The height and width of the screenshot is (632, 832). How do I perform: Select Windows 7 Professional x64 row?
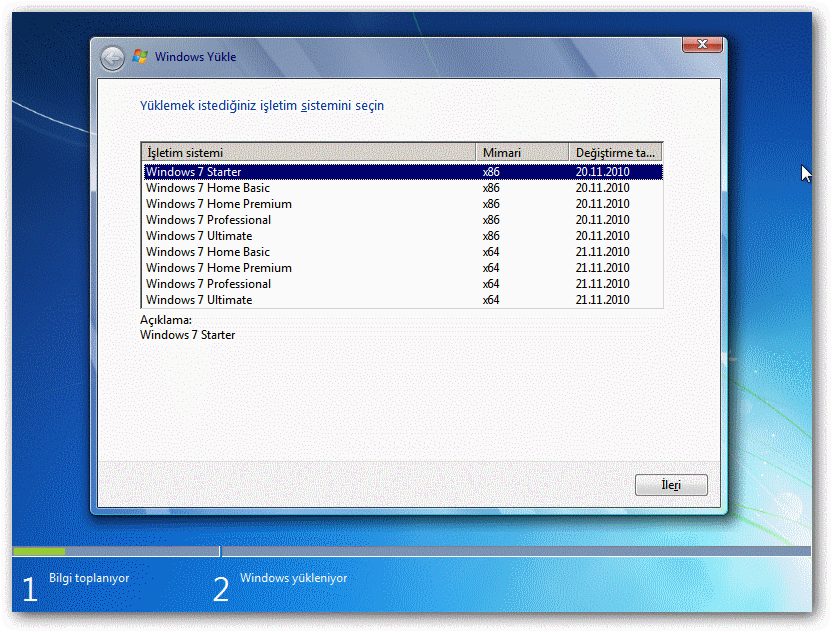point(403,284)
